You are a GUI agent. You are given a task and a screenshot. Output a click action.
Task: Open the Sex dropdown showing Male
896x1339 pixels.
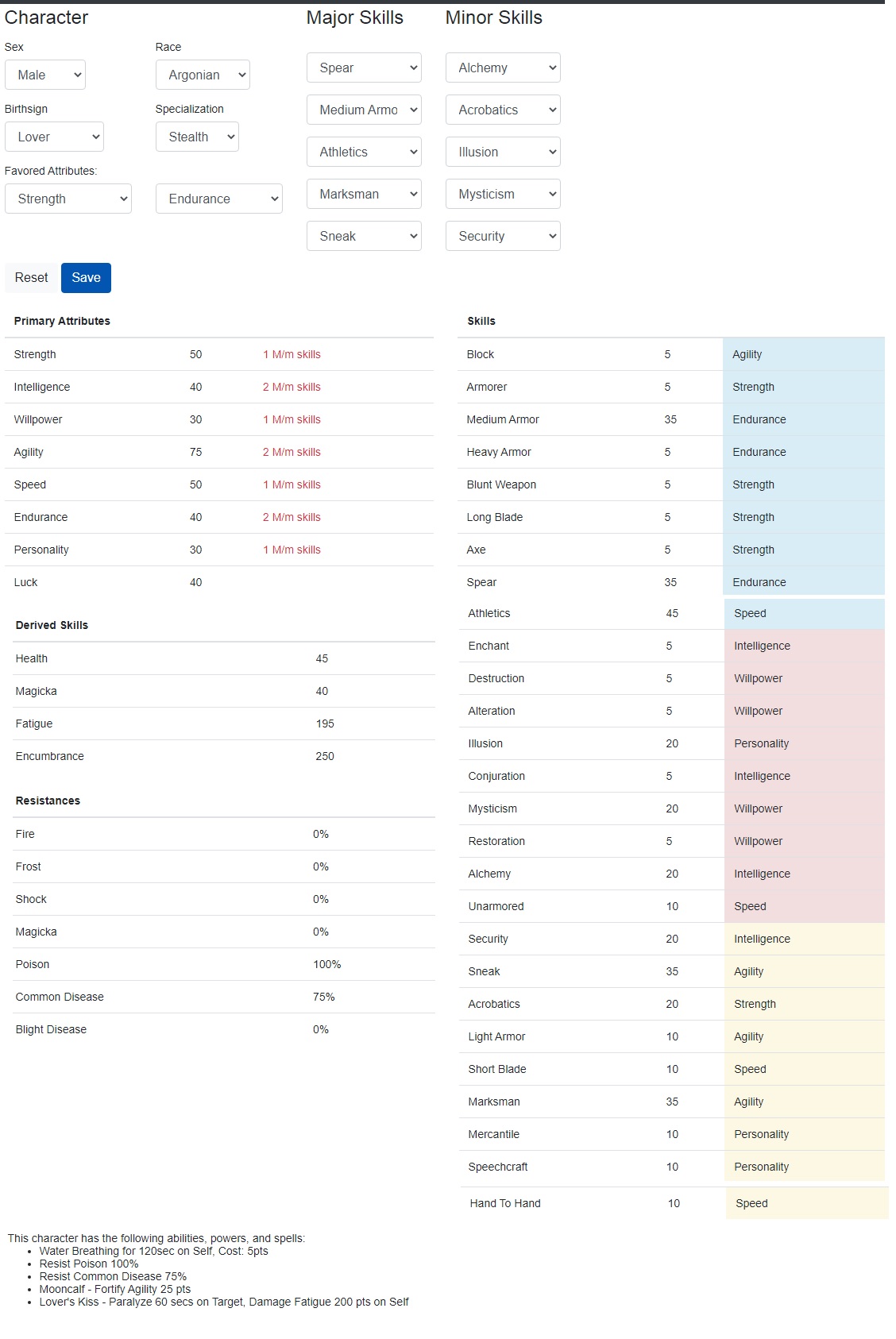[x=45, y=75]
